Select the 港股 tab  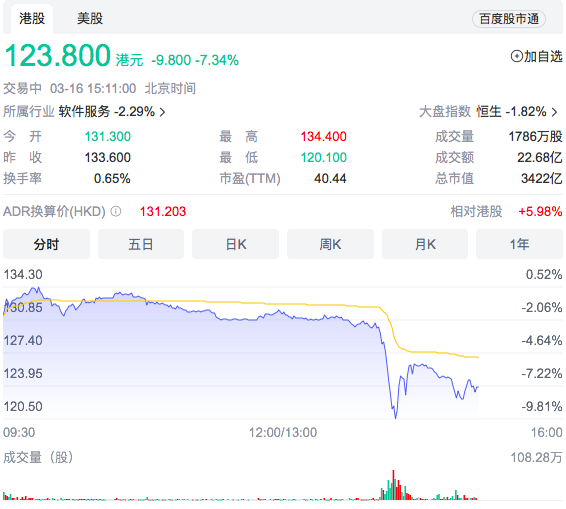click(32, 18)
